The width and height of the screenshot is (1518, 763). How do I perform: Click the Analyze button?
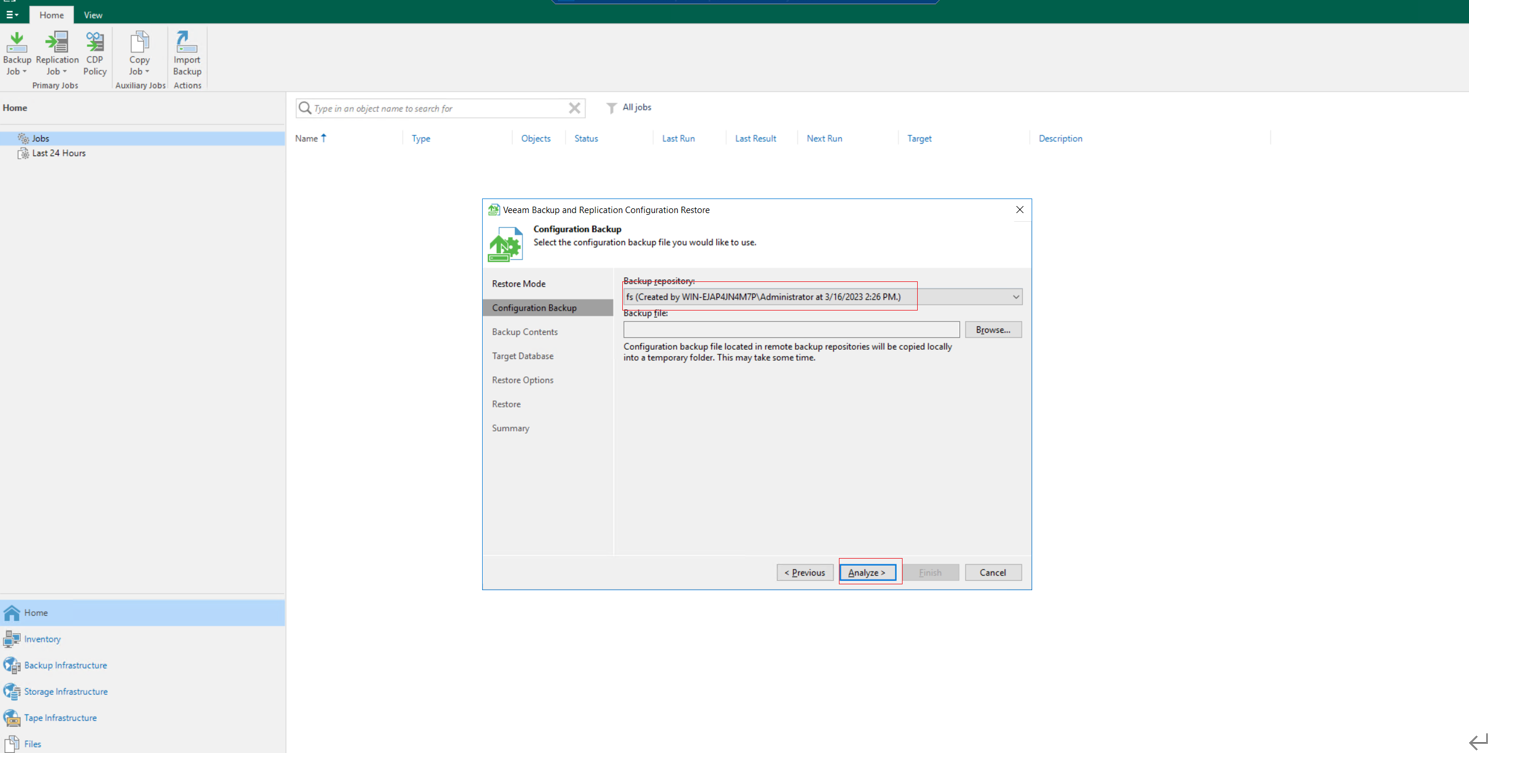point(867,573)
